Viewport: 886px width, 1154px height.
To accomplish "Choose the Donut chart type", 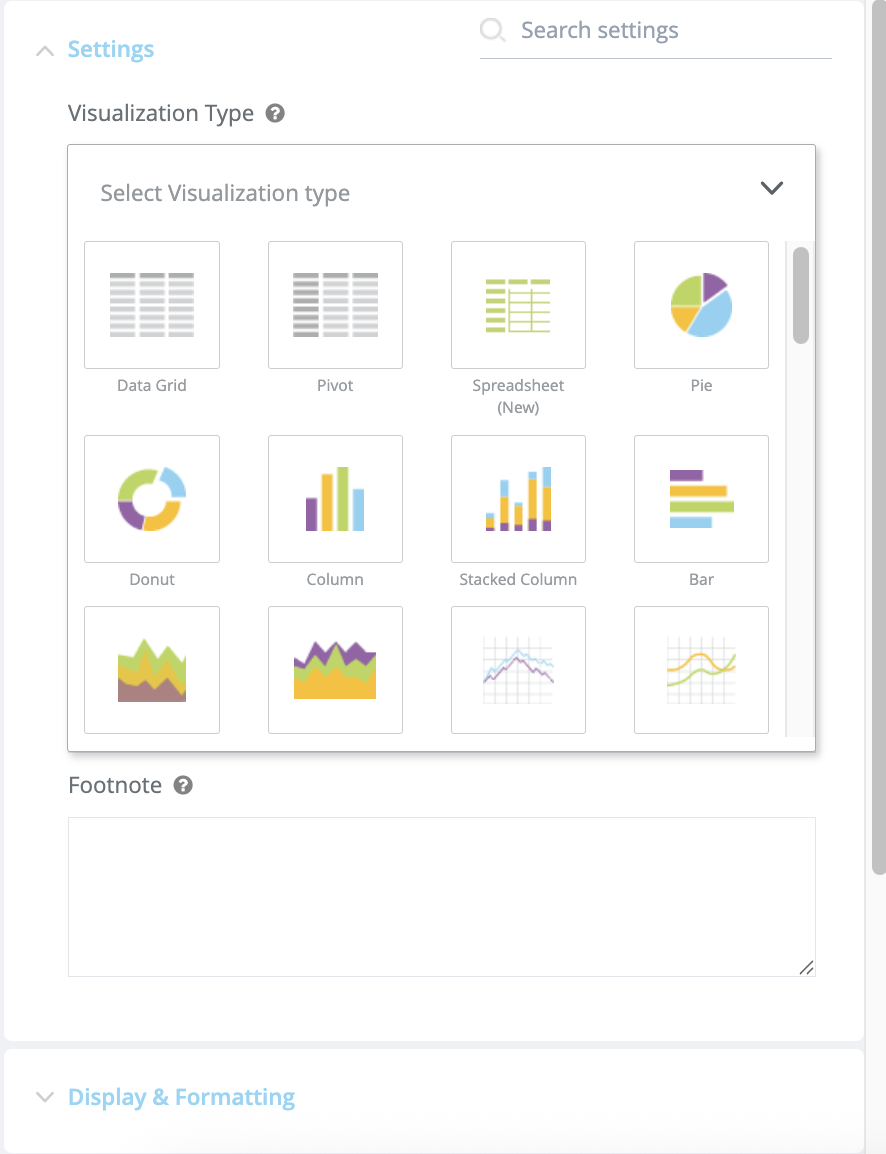I will point(152,499).
